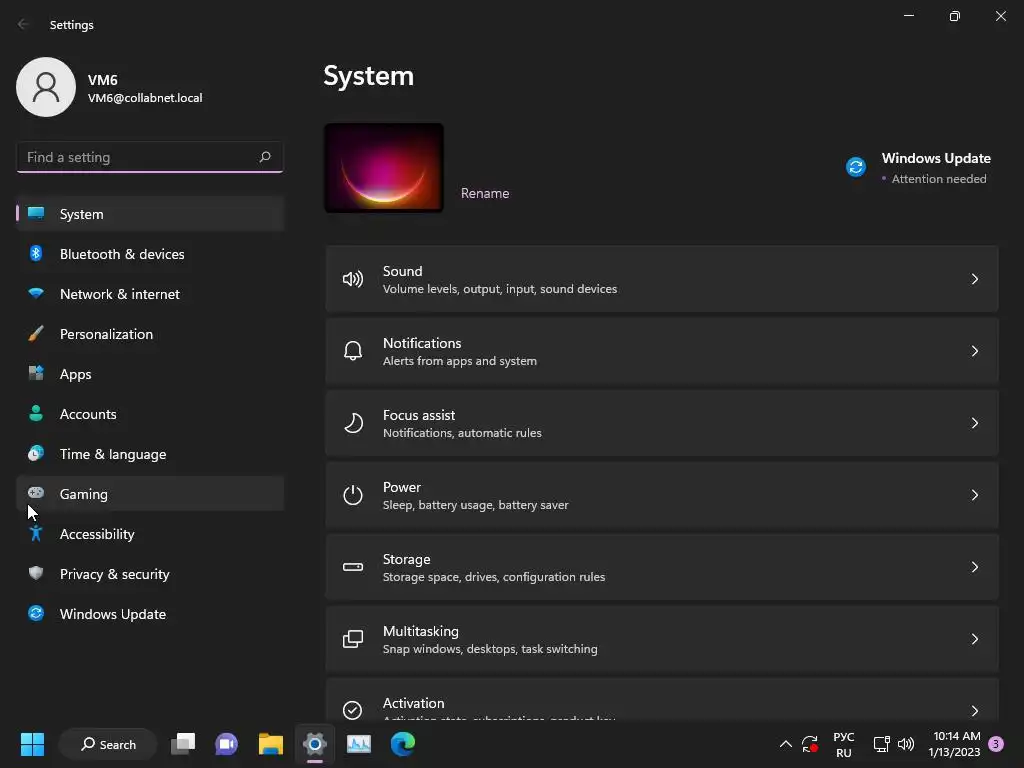Image resolution: width=1024 pixels, height=768 pixels.
Task: Click the Find a setting search box
Action: tap(150, 157)
